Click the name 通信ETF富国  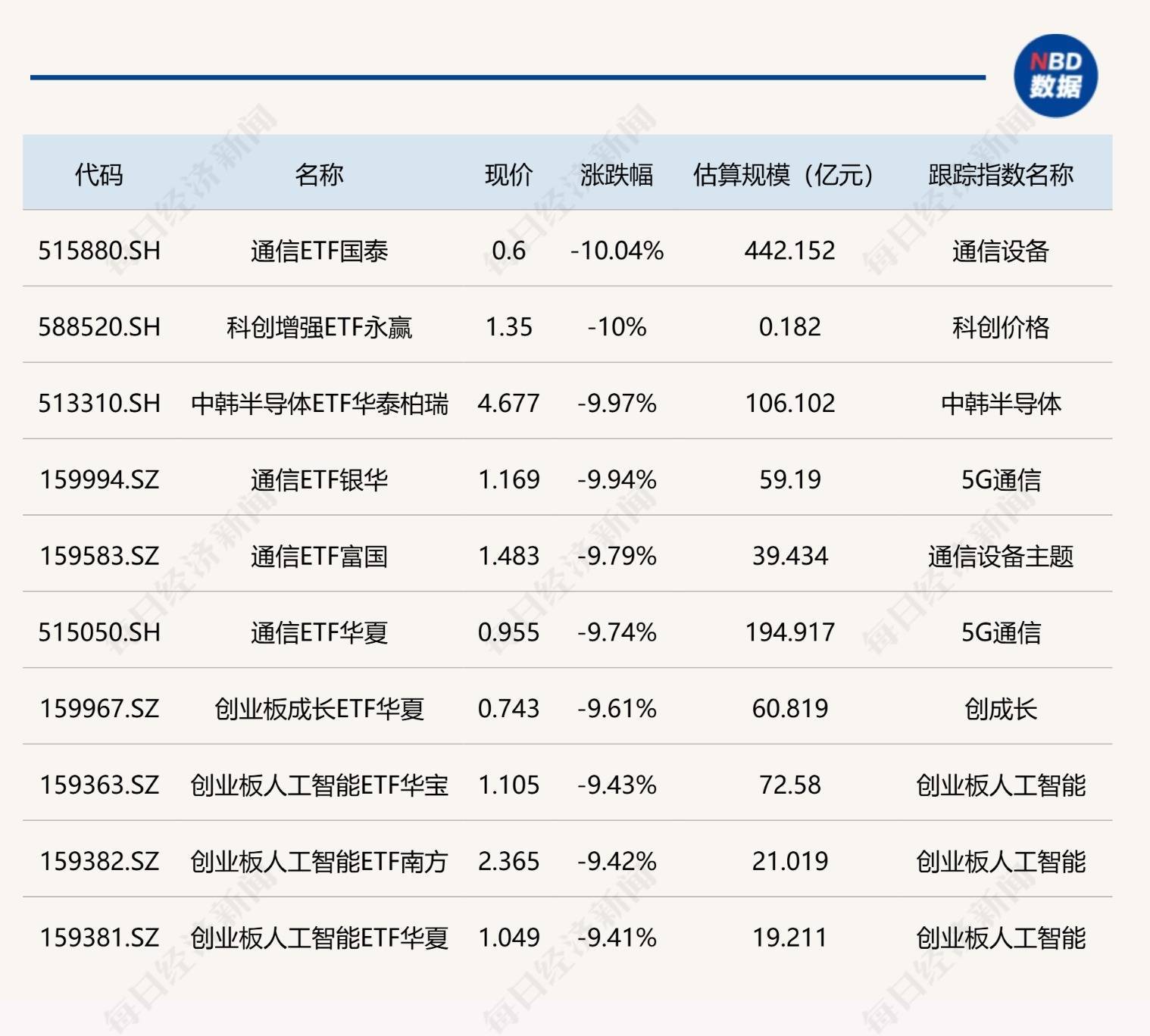(319, 557)
